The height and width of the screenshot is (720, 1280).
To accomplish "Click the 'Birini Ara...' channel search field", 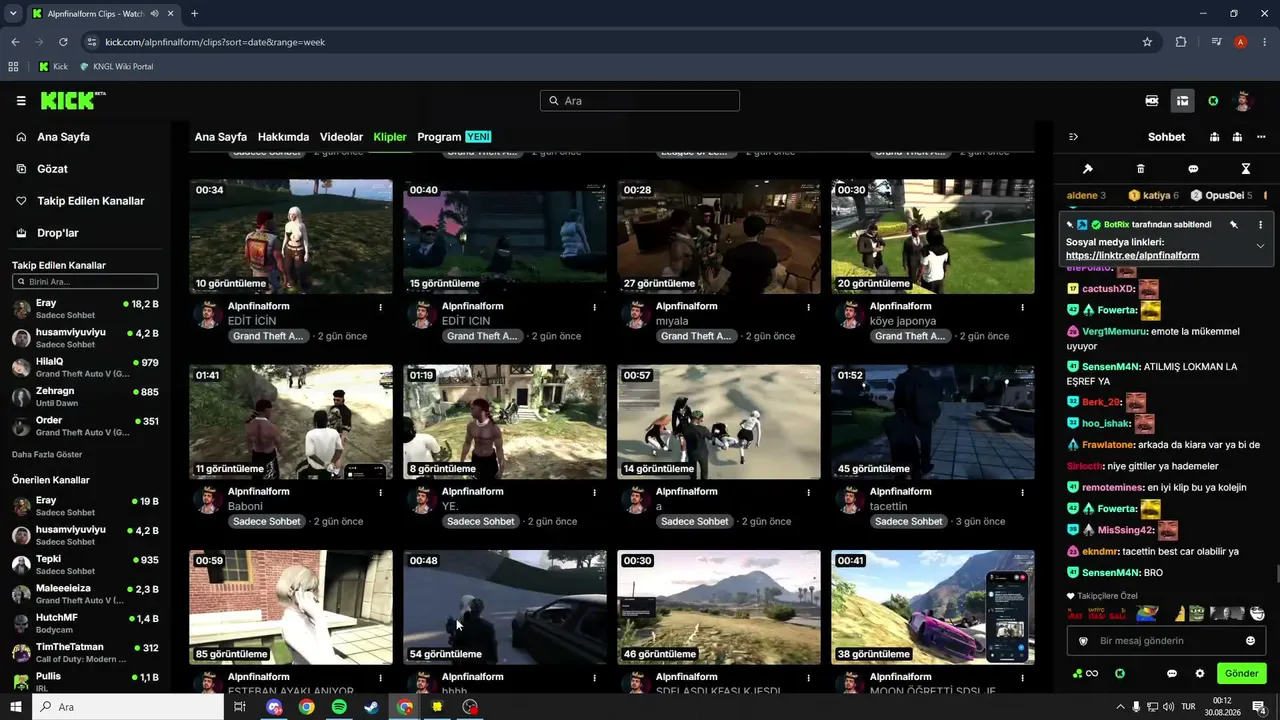I will (85, 282).
